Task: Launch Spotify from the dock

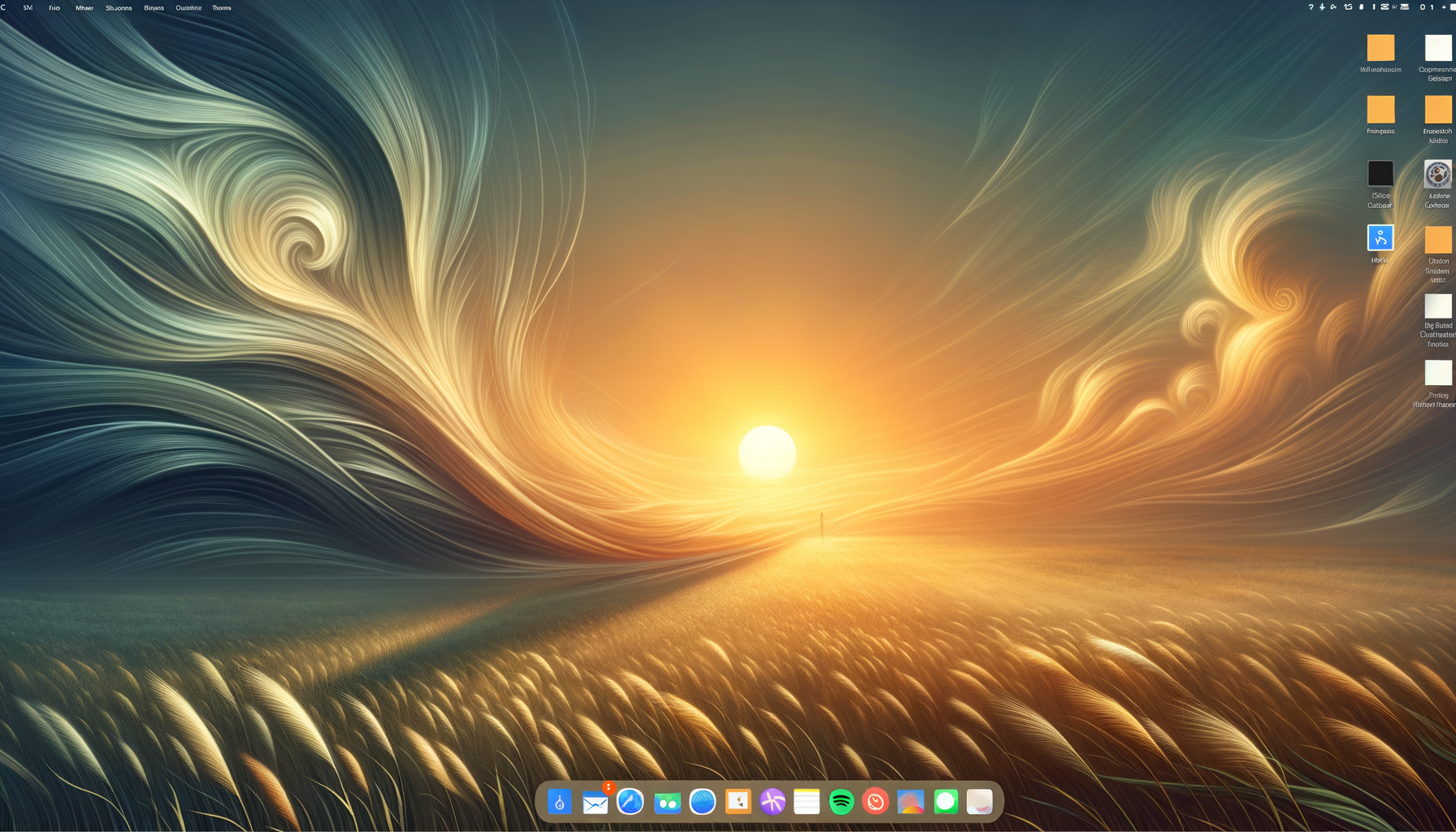Action: (x=842, y=802)
